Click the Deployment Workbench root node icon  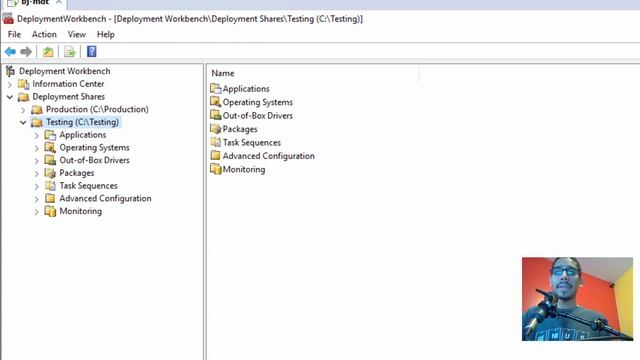pyautogui.click(x=10, y=71)
